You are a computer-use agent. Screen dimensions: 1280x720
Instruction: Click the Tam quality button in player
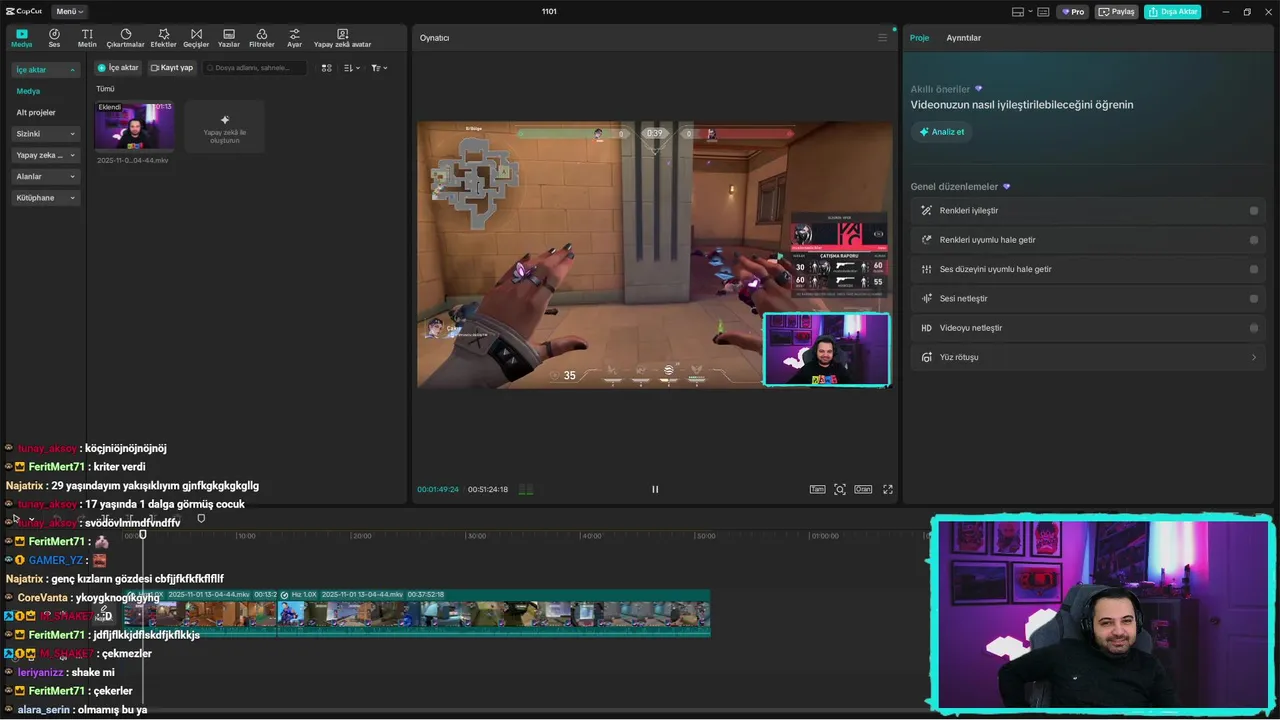(x=817, y=489)
